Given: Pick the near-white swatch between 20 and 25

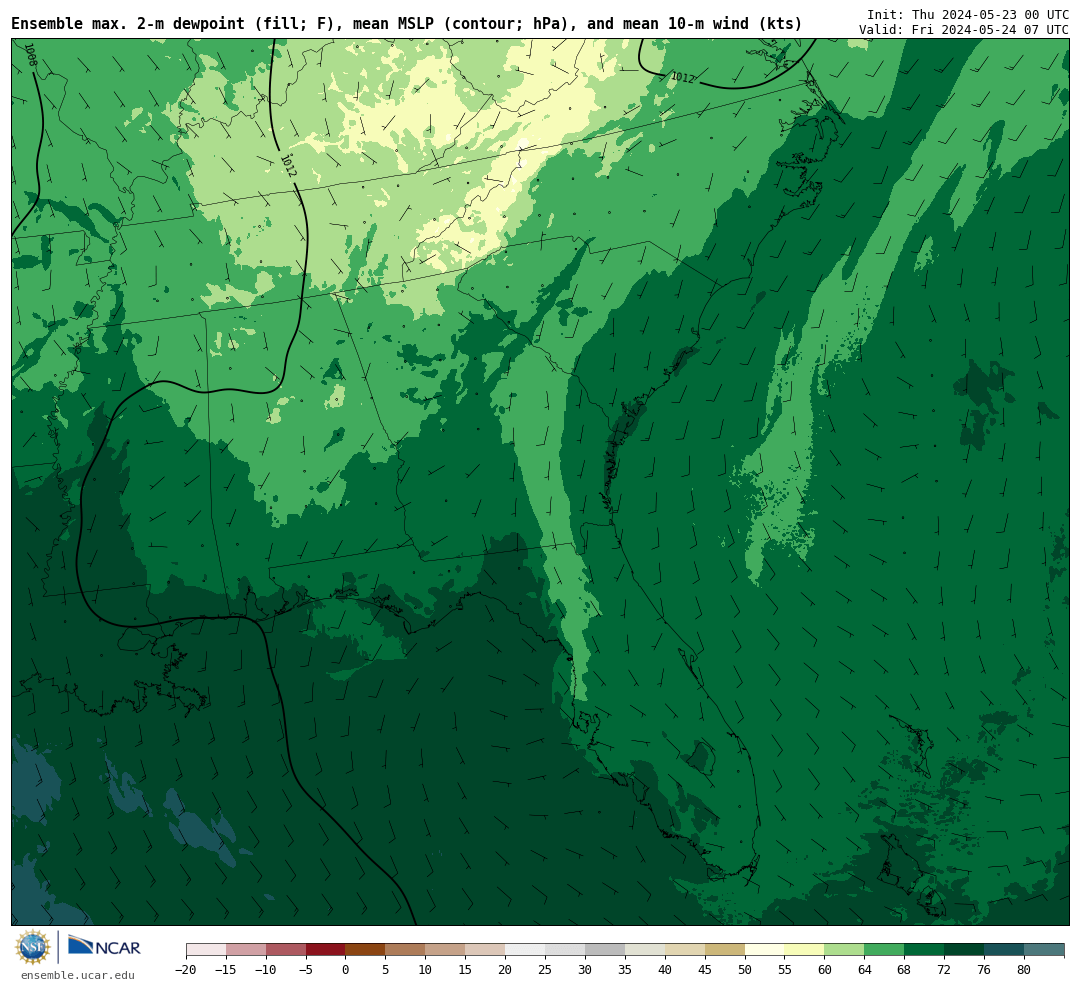Looking at the screenshot, I should point(526,950).
